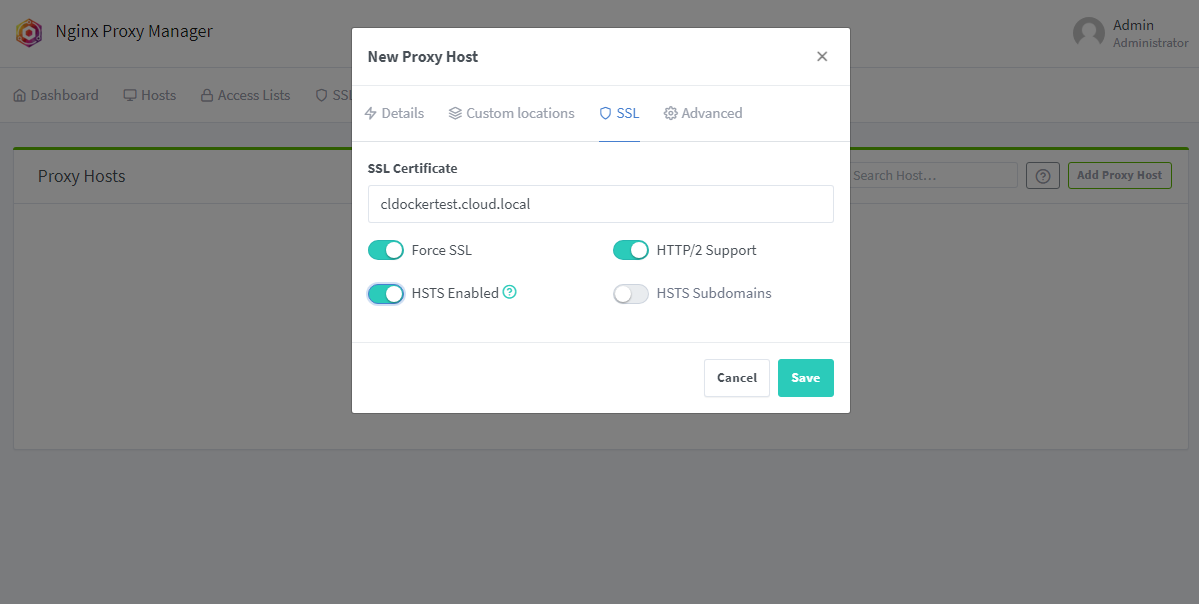The image size is (1199, 604).
Task: Click the Cancel button
Action: pyautogui.click(x=736, y=378)
